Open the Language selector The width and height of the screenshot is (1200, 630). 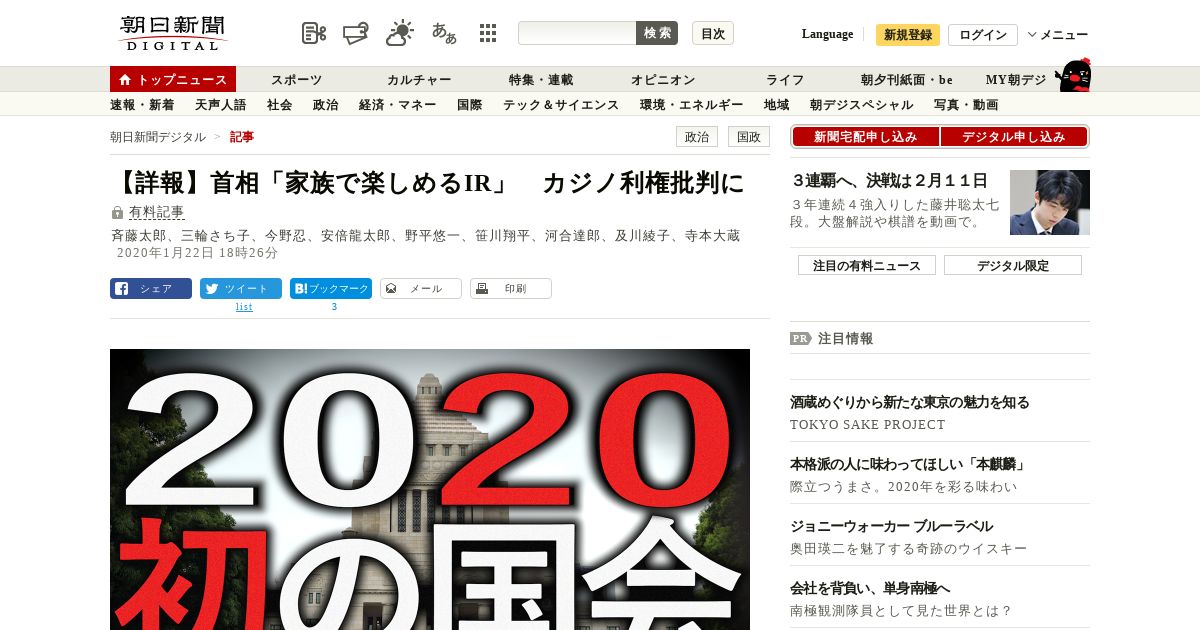[x=827, y=34]
